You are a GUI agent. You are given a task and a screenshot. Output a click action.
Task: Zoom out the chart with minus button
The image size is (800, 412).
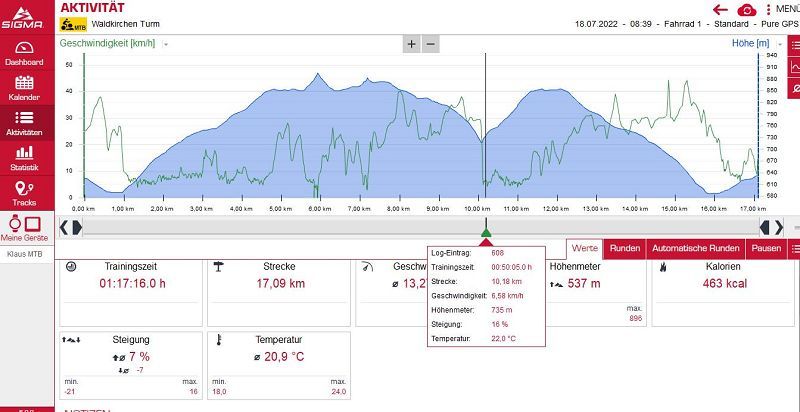coord(430,44)
